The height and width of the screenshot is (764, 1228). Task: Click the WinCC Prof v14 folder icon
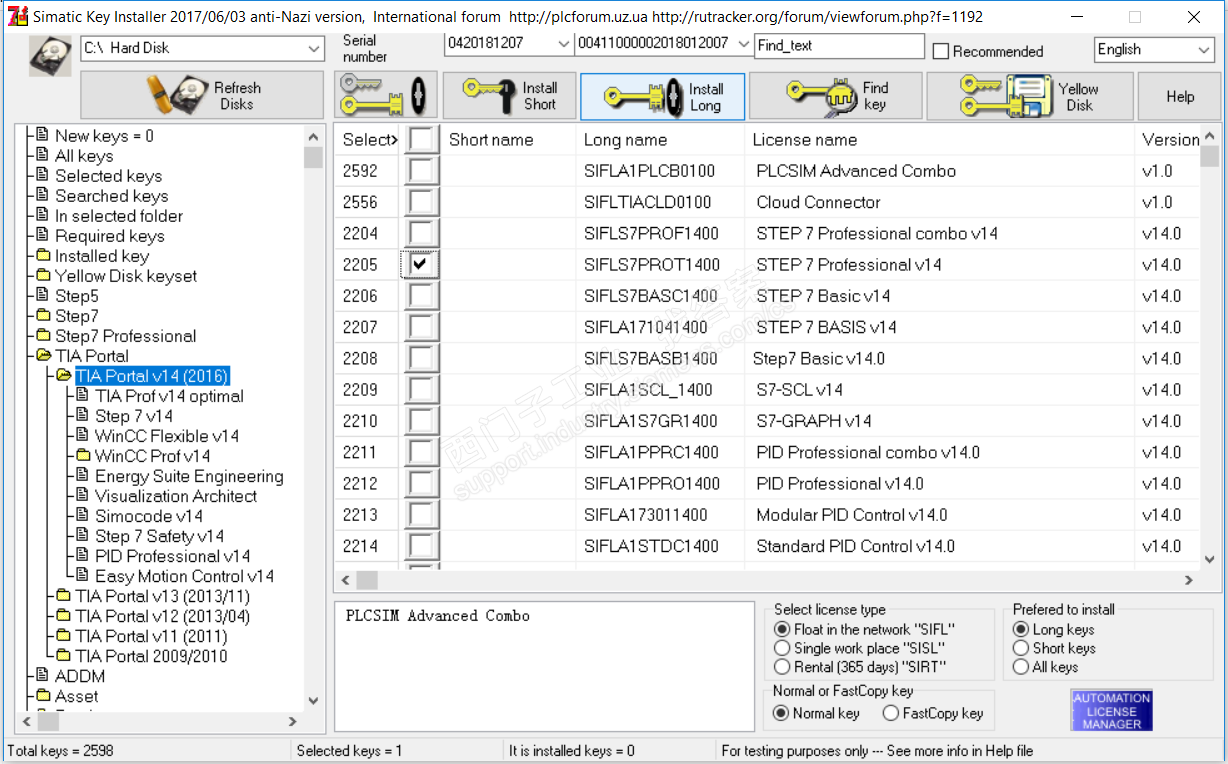[x=84, y=456]
